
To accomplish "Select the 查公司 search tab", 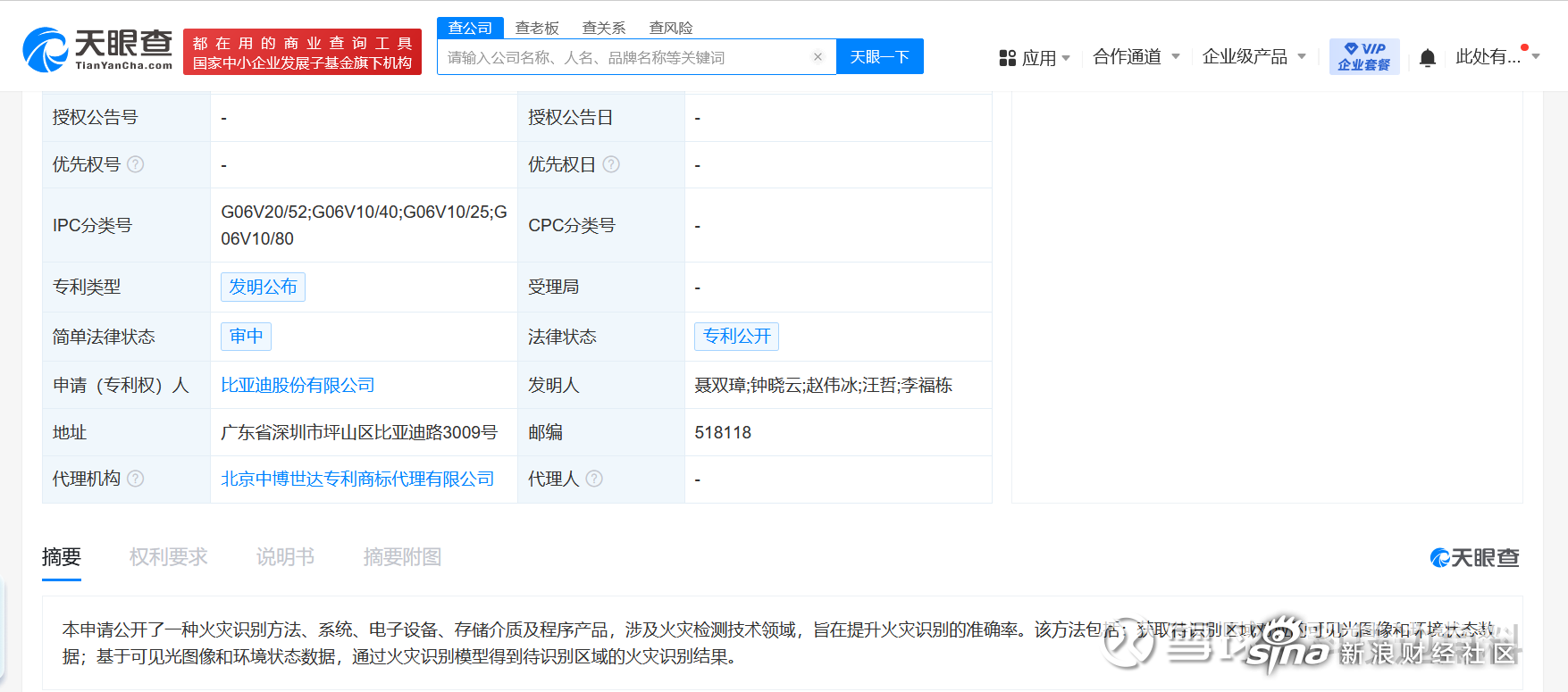I will click(x=470, y=28).
